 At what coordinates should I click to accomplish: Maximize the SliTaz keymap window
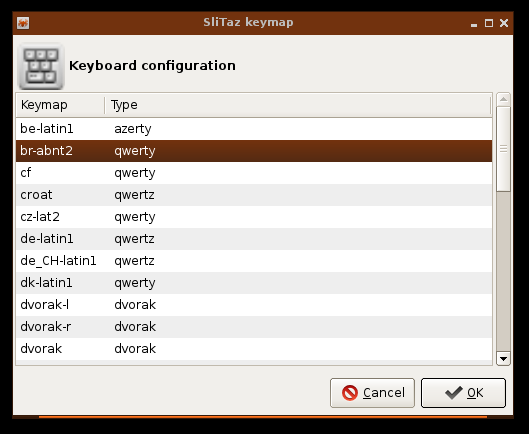pos(489,23)
